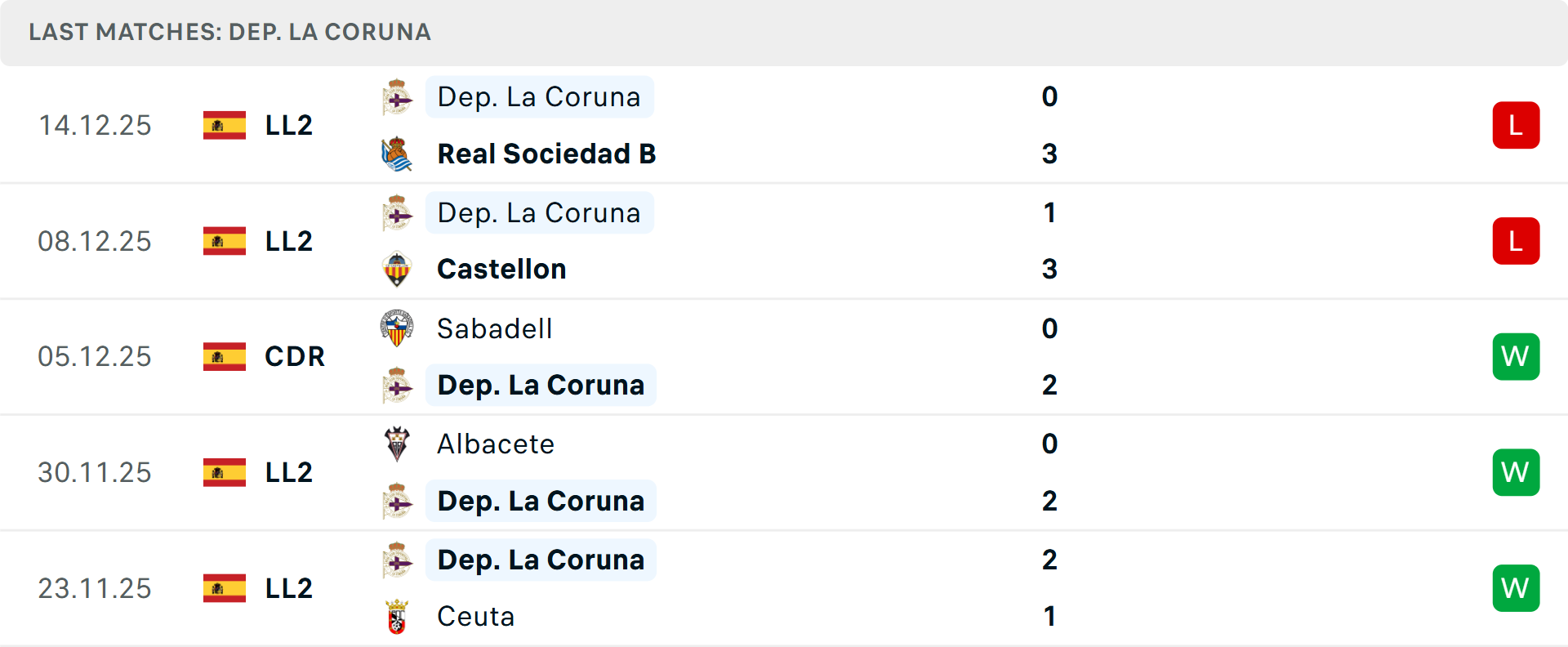Click the Albacete club crest
This screenshot has height=647, width=1568.
(397, 444)
